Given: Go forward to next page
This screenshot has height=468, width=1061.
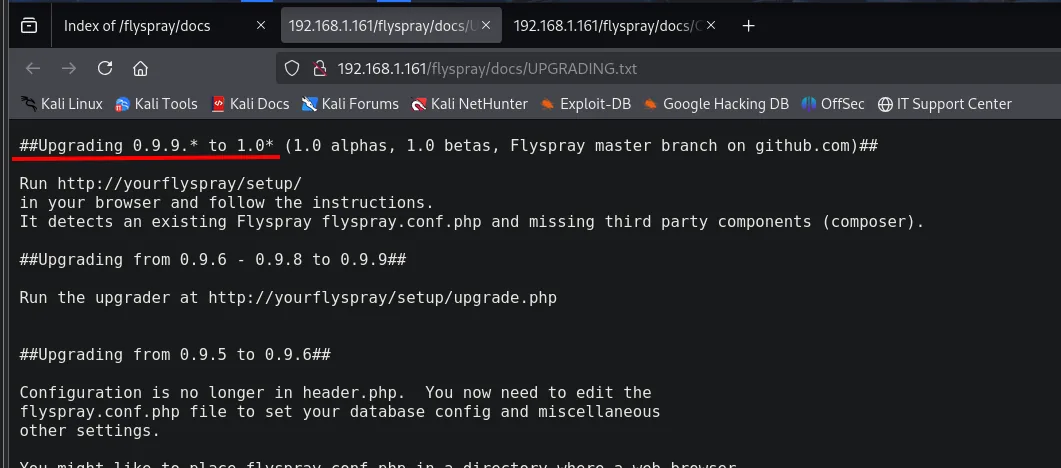Looking at the screenshot, I should point(68,68).
